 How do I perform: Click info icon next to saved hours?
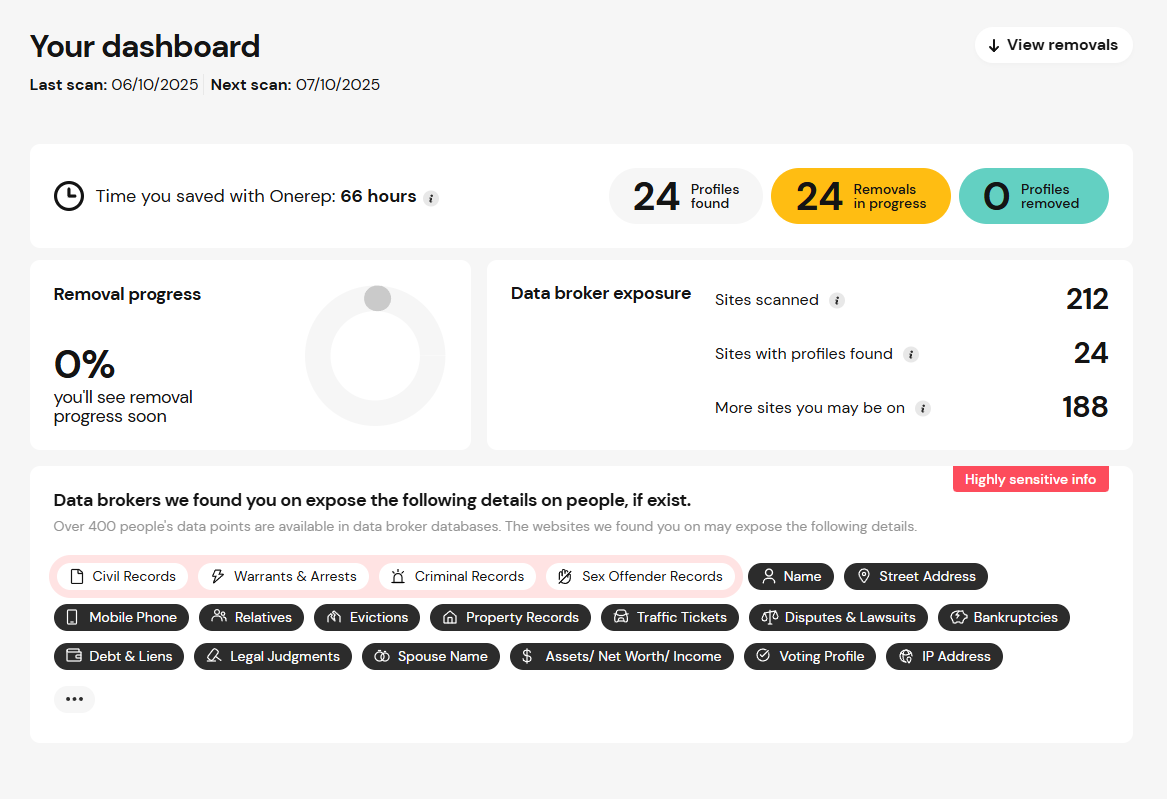tap(431, 198)
